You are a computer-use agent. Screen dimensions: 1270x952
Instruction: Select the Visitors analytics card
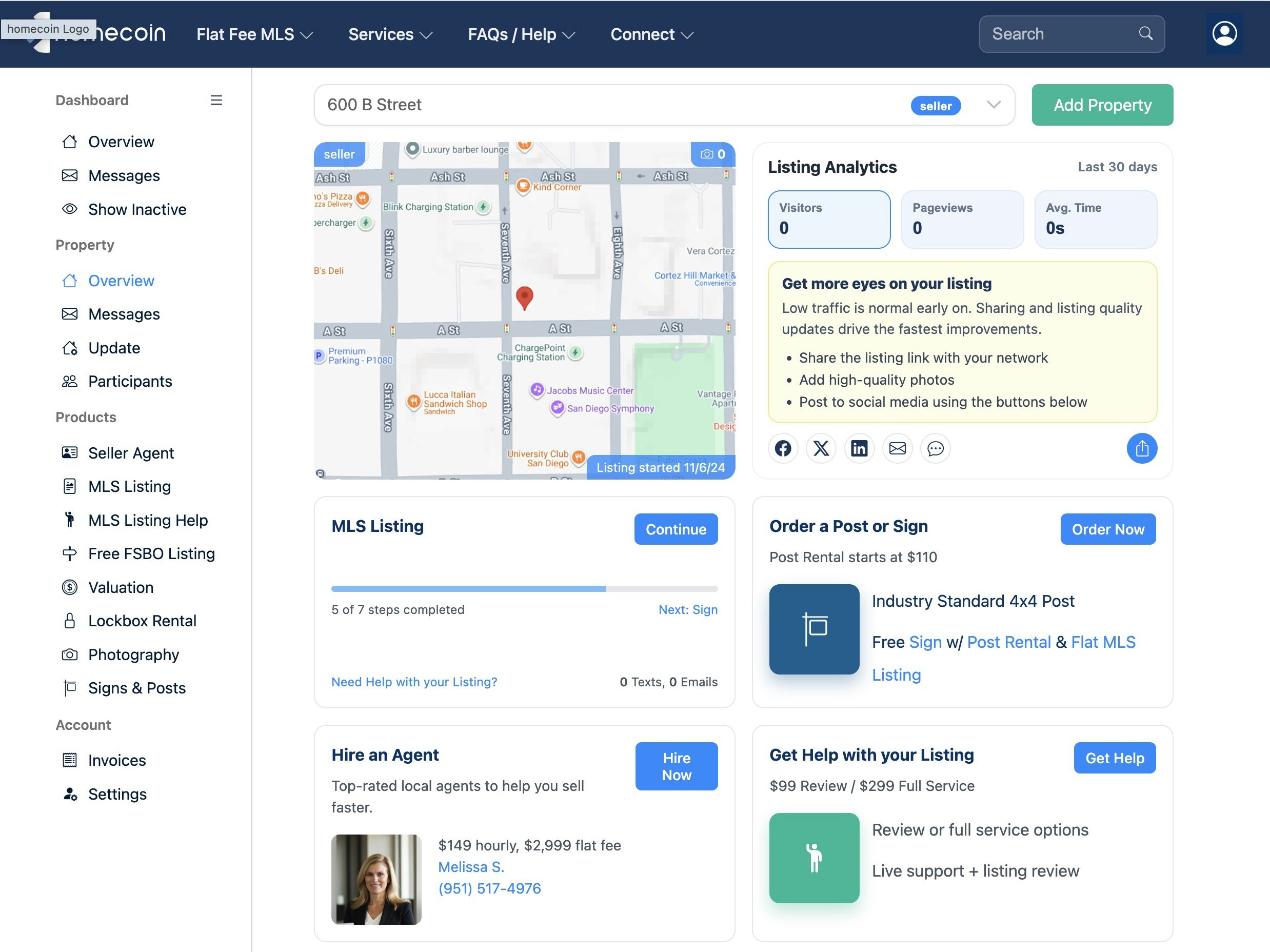(x=829, y=220)
